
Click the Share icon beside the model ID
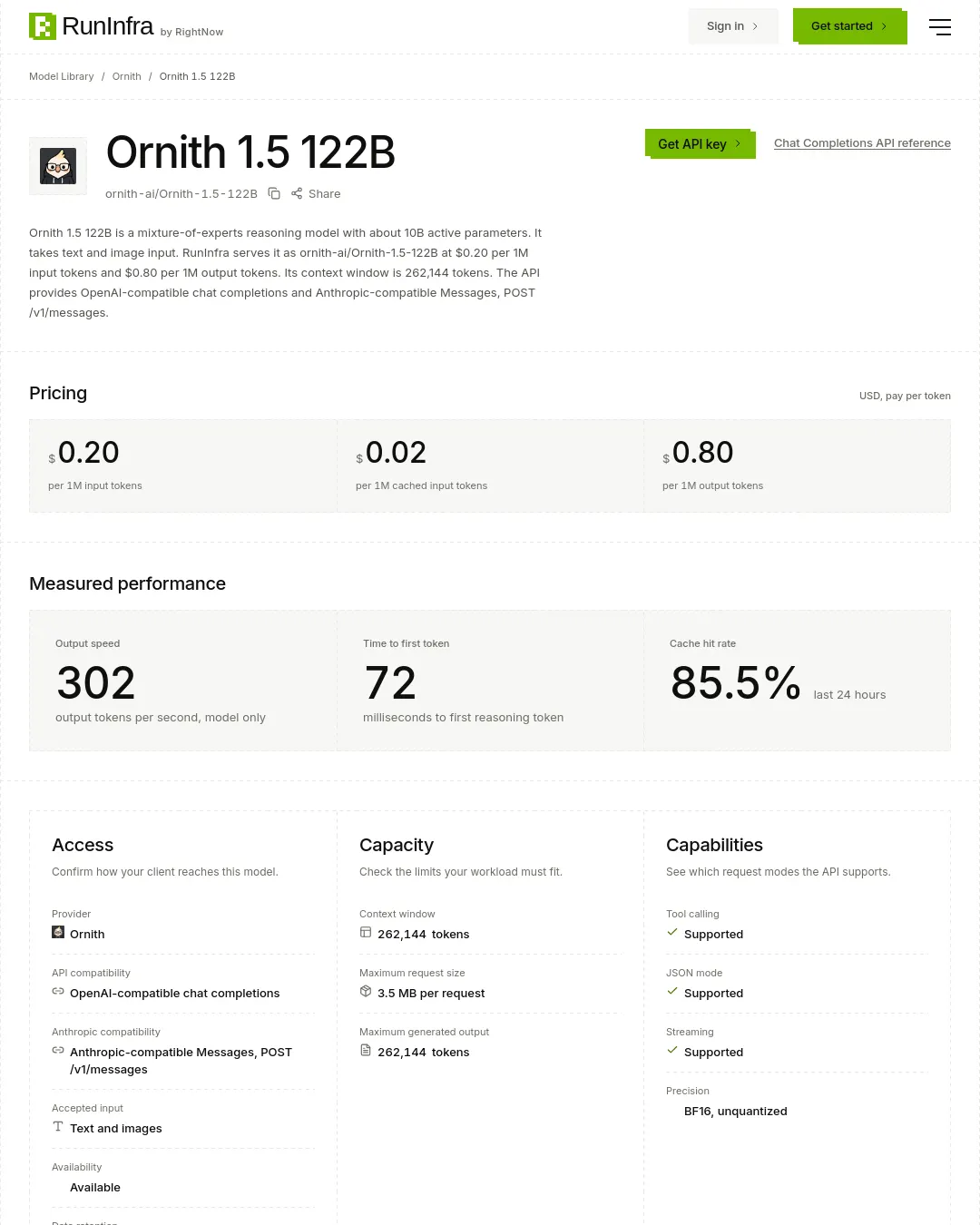click(x=297, y=193)
